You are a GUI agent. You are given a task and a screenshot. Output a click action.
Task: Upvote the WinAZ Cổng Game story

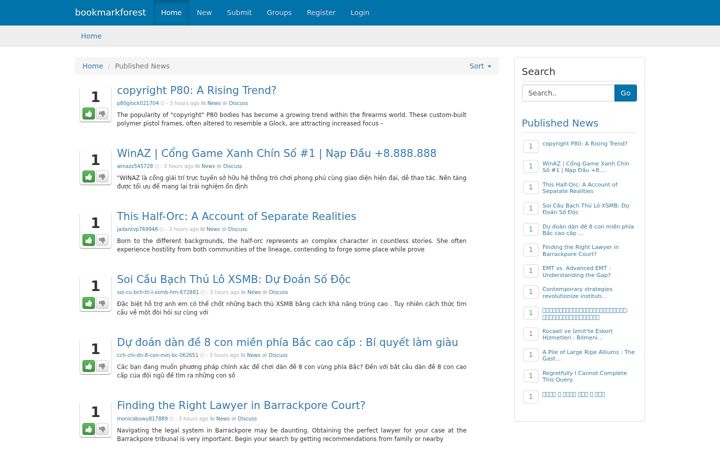point(89,177)
